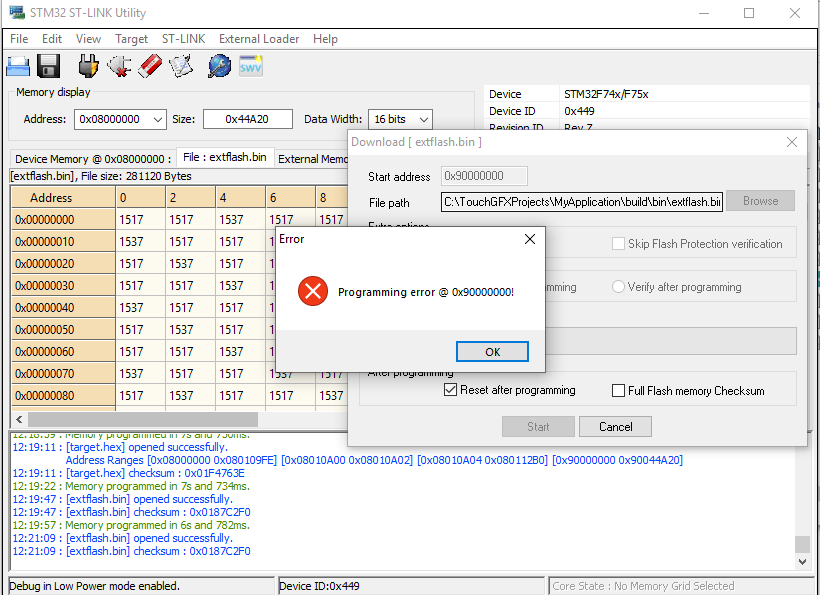820x595 pixels.
Task: Click the File path input field
Action: click(x=582, y=202)
